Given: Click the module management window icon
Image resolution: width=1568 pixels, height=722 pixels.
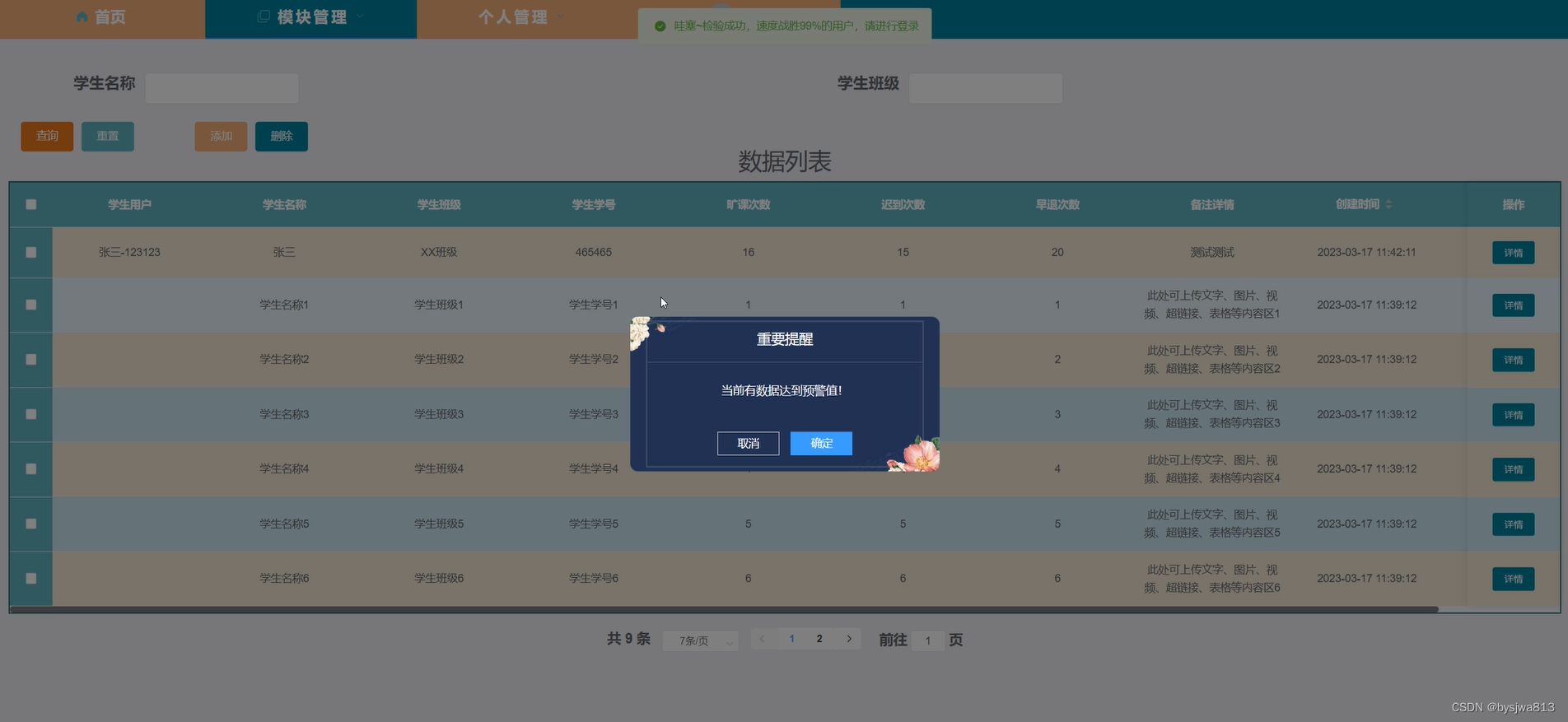Looking at the screenshot, I should (264, 17).
